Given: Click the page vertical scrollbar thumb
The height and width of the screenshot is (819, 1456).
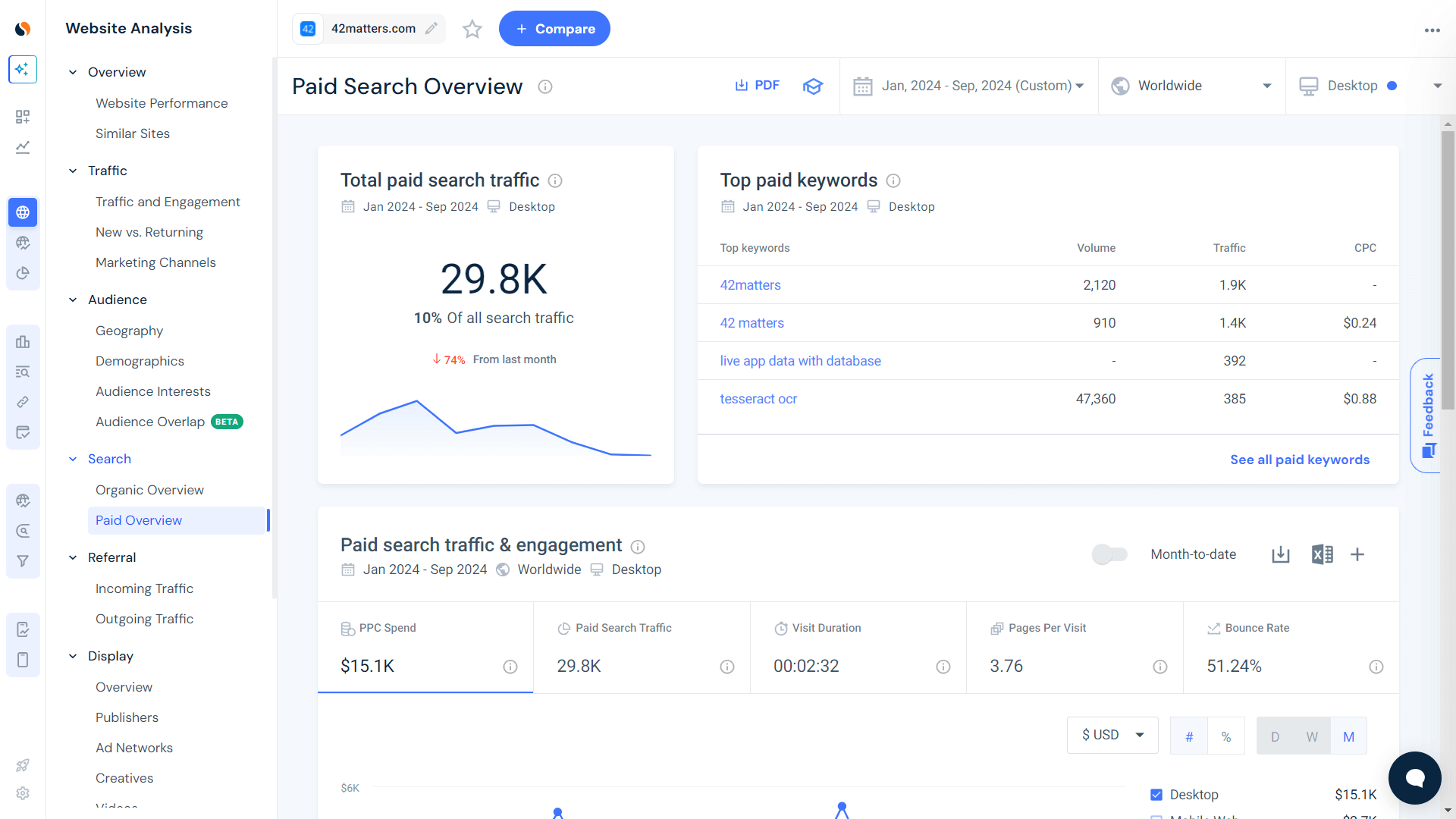Looking at the screenshot, I should tap(1448, 270).
